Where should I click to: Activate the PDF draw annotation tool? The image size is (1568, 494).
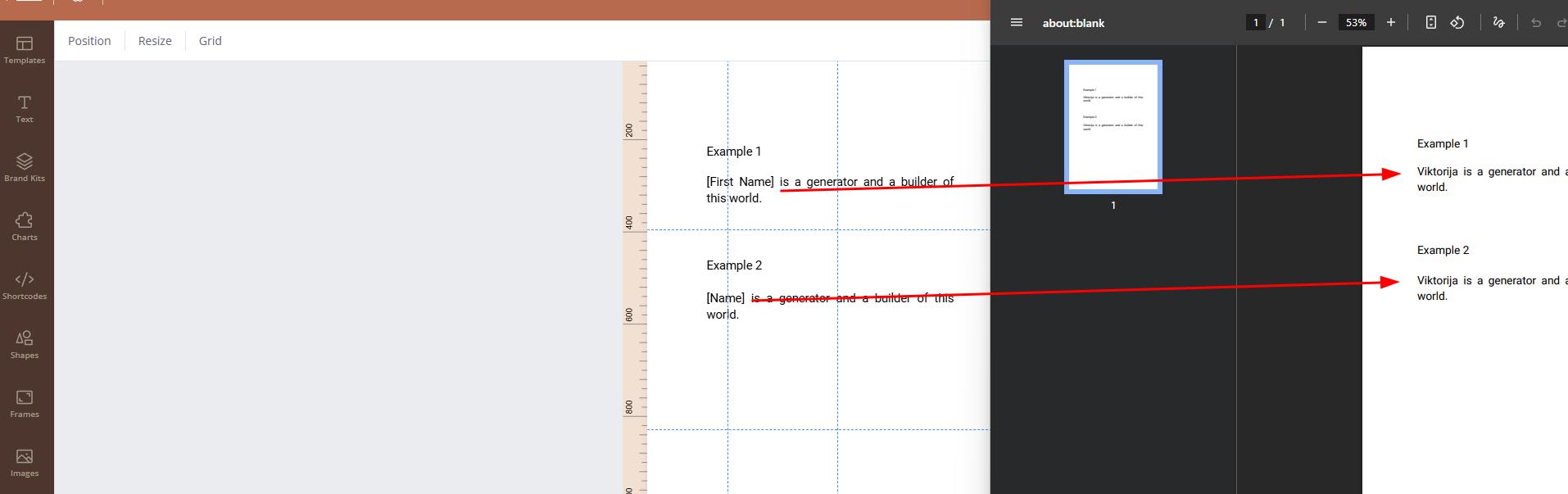point(1498,23)
